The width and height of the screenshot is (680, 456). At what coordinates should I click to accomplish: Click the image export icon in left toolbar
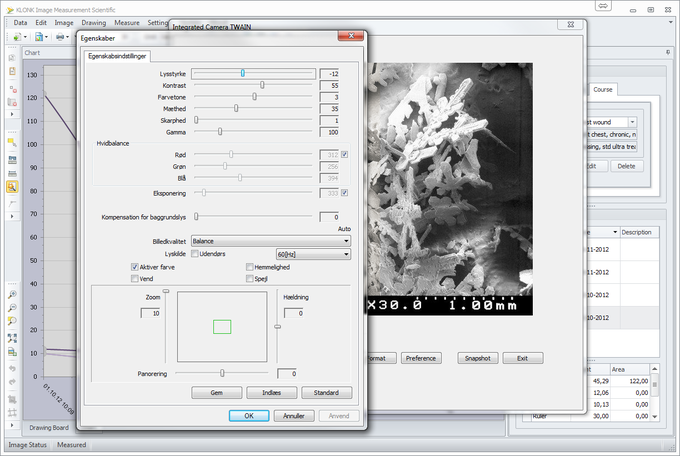pyautogui.click(x=12, y=352)
